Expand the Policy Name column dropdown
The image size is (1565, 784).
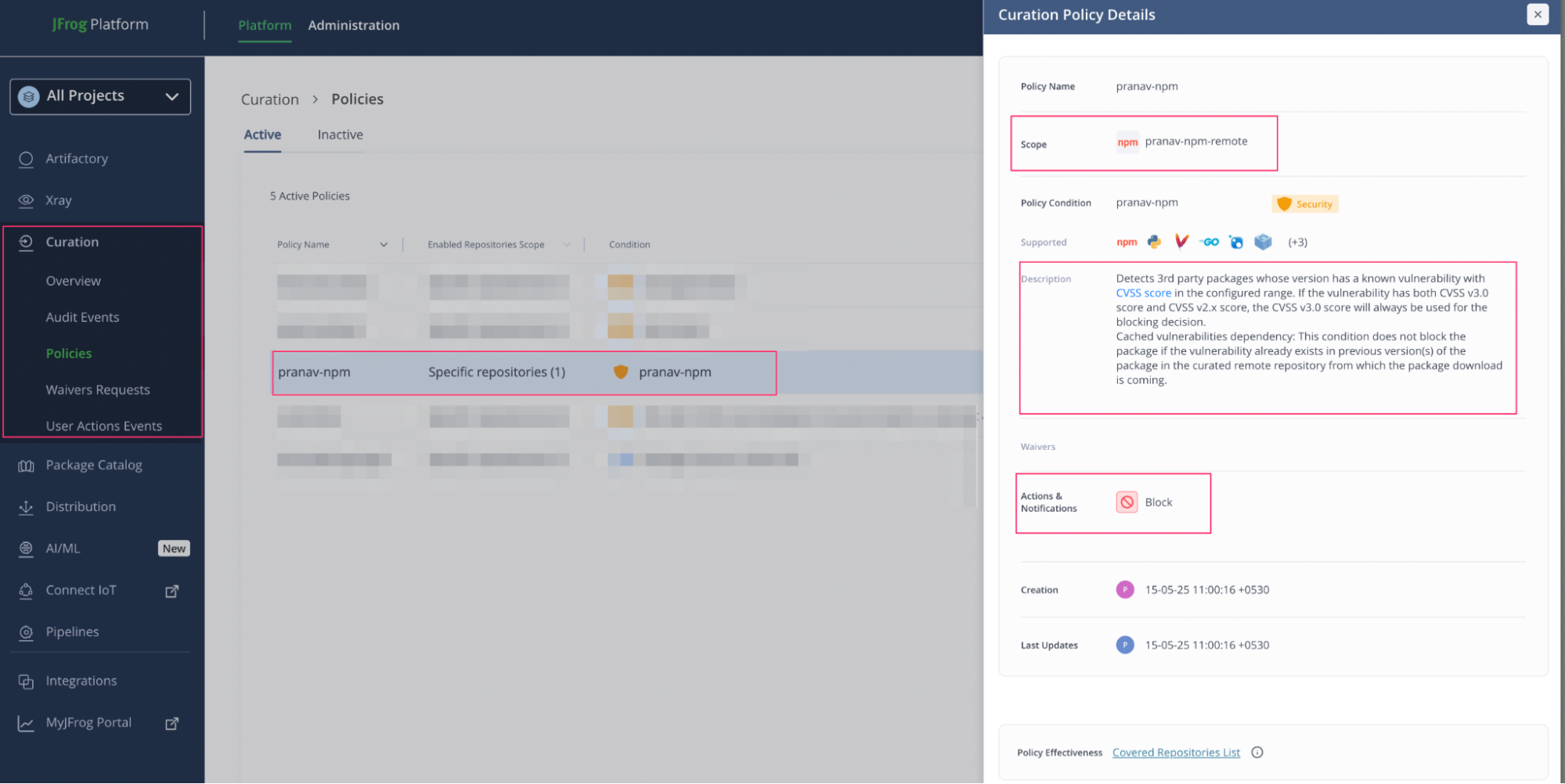(x=384, y=245)
